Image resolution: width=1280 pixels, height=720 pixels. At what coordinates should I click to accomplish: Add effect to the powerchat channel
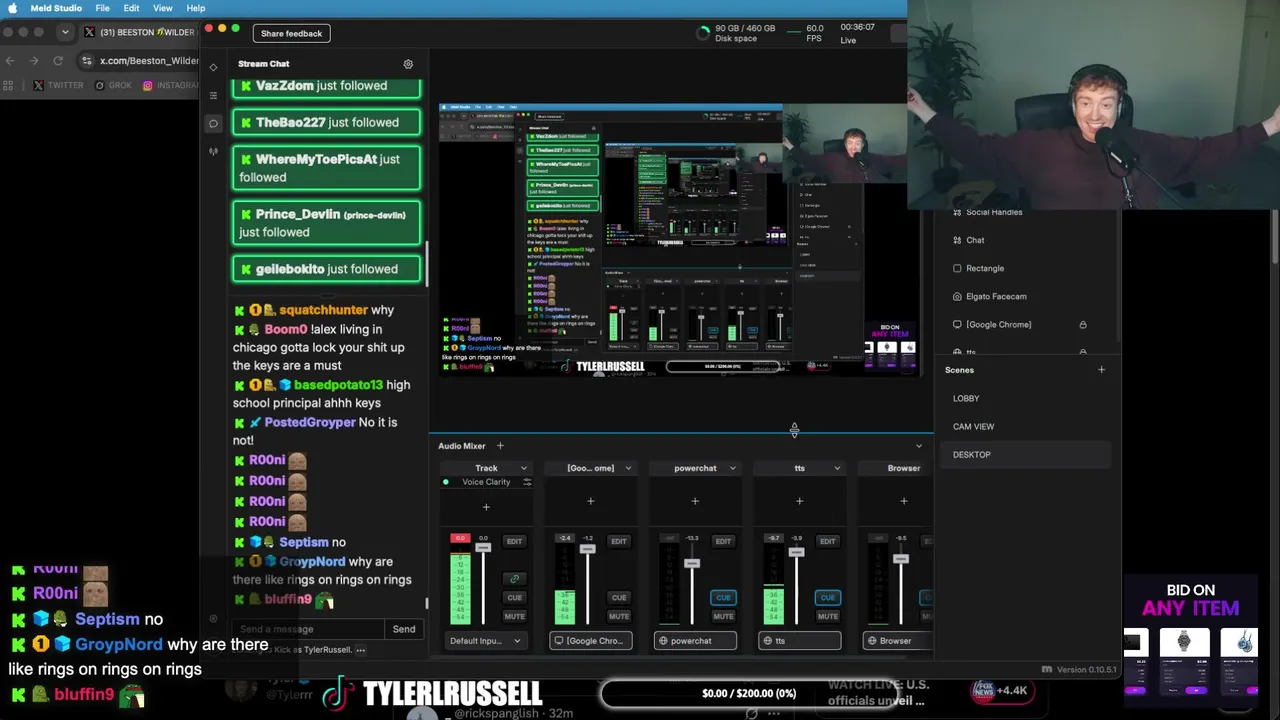pos(695,501)
